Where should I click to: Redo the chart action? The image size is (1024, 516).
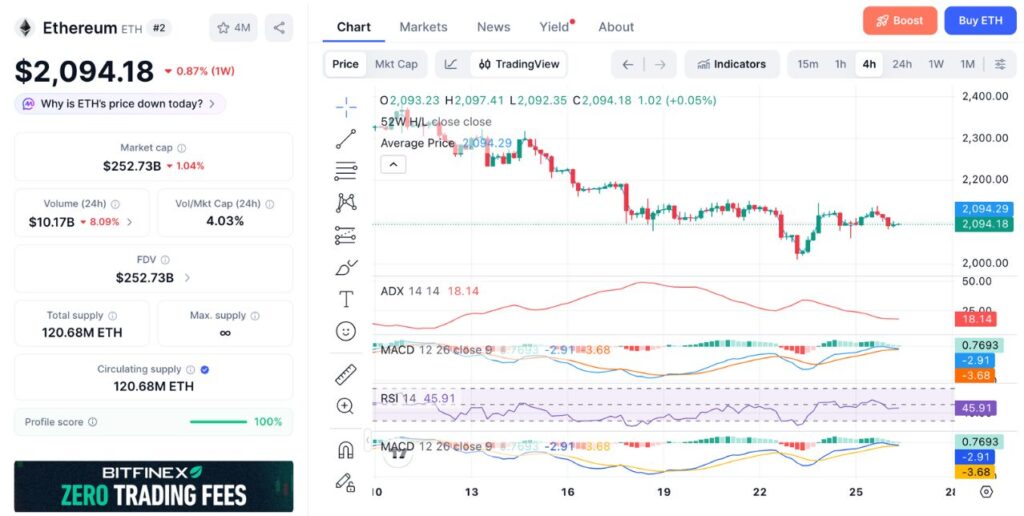point(660,64)
